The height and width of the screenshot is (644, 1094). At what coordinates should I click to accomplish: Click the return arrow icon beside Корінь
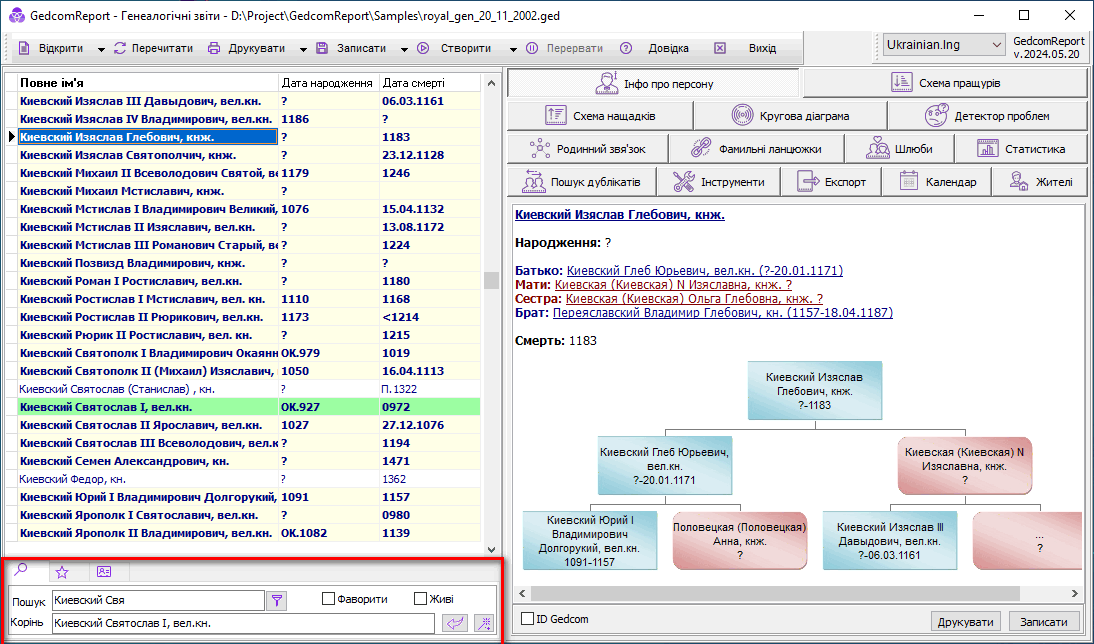coord(454,624)
